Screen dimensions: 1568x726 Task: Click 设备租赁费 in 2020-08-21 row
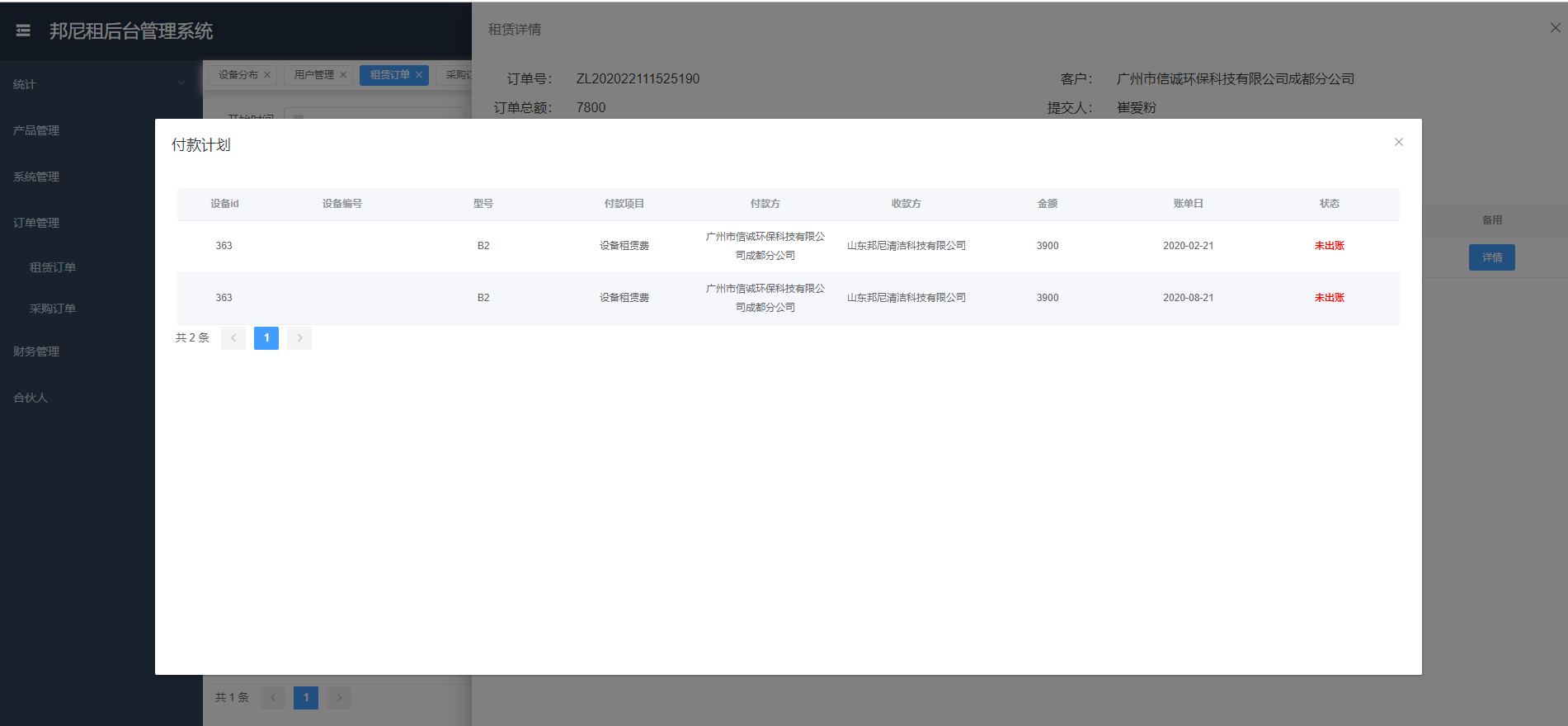pos(624,298)
